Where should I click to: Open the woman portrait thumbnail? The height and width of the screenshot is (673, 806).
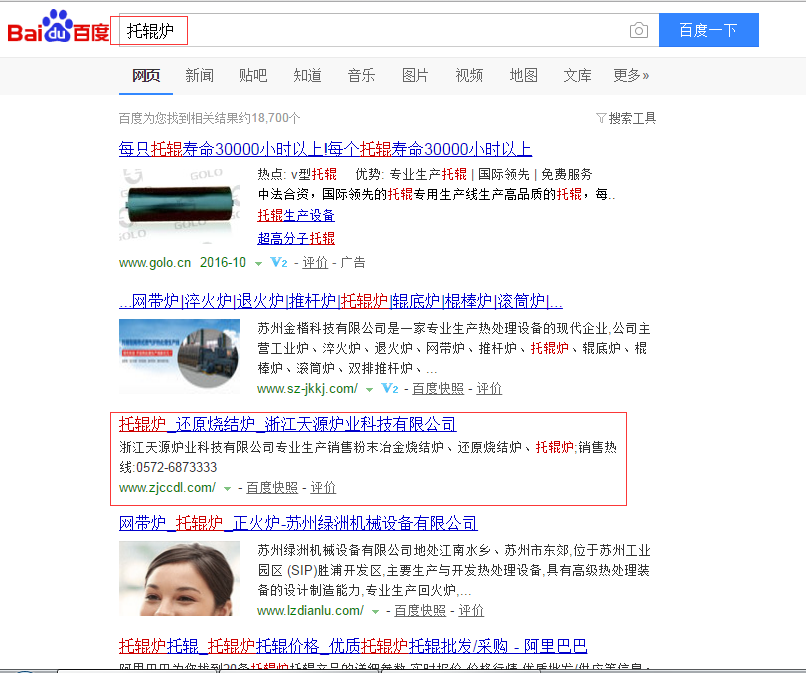pos(179,579)
